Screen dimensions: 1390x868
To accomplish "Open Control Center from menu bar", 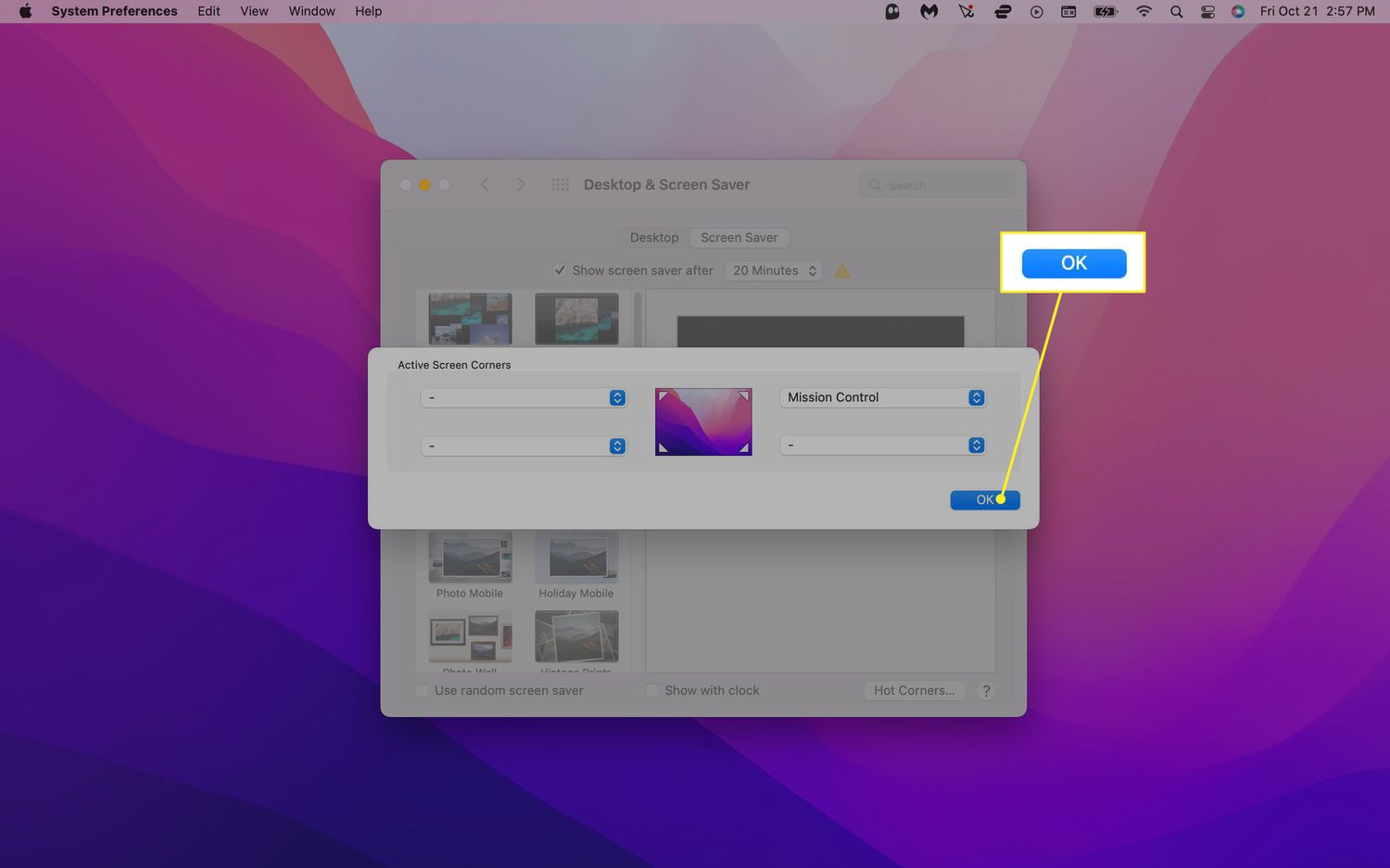I will tap(1207, 11).
